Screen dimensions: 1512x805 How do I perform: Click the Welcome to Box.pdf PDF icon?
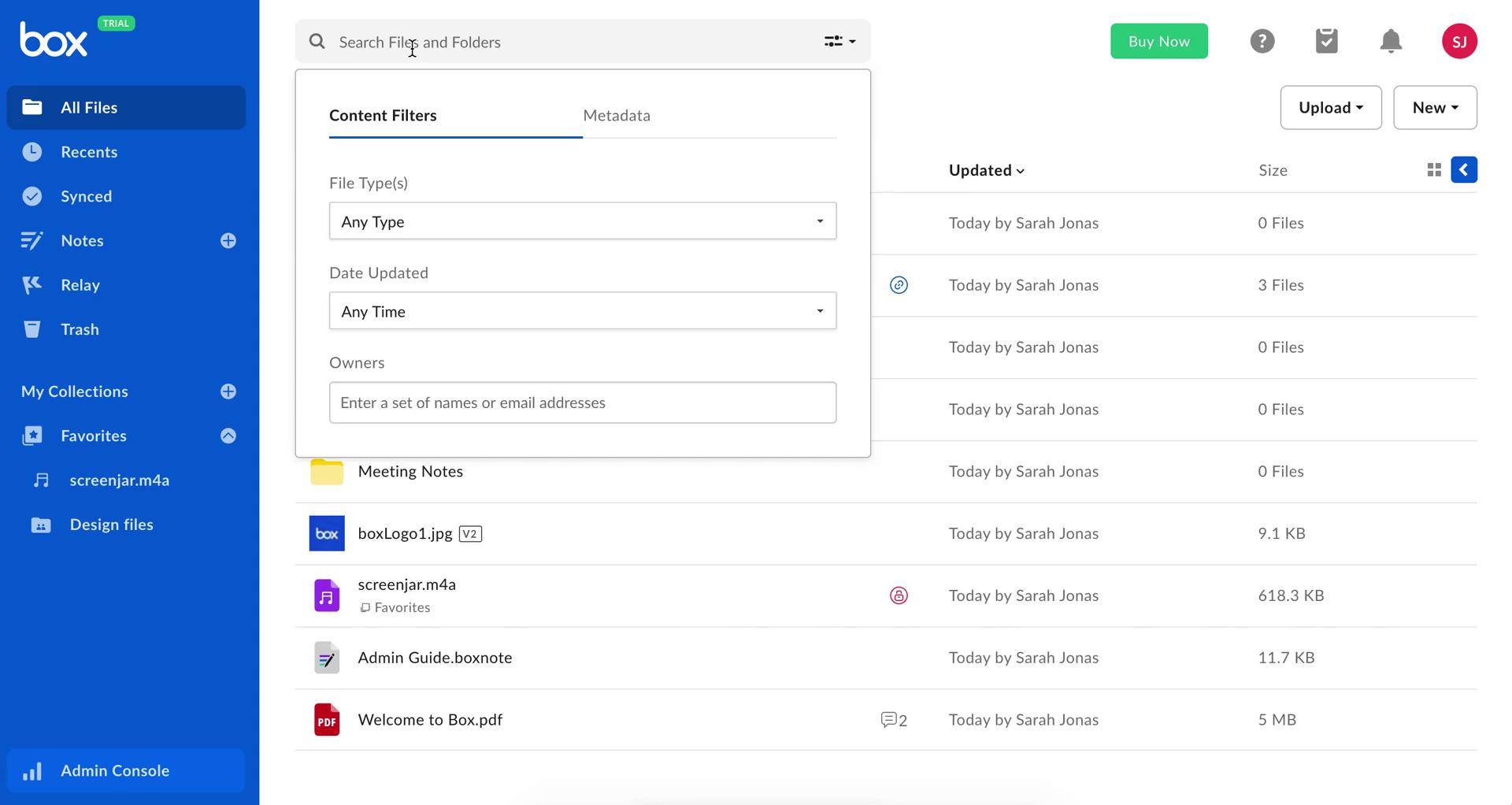point(327,720)
